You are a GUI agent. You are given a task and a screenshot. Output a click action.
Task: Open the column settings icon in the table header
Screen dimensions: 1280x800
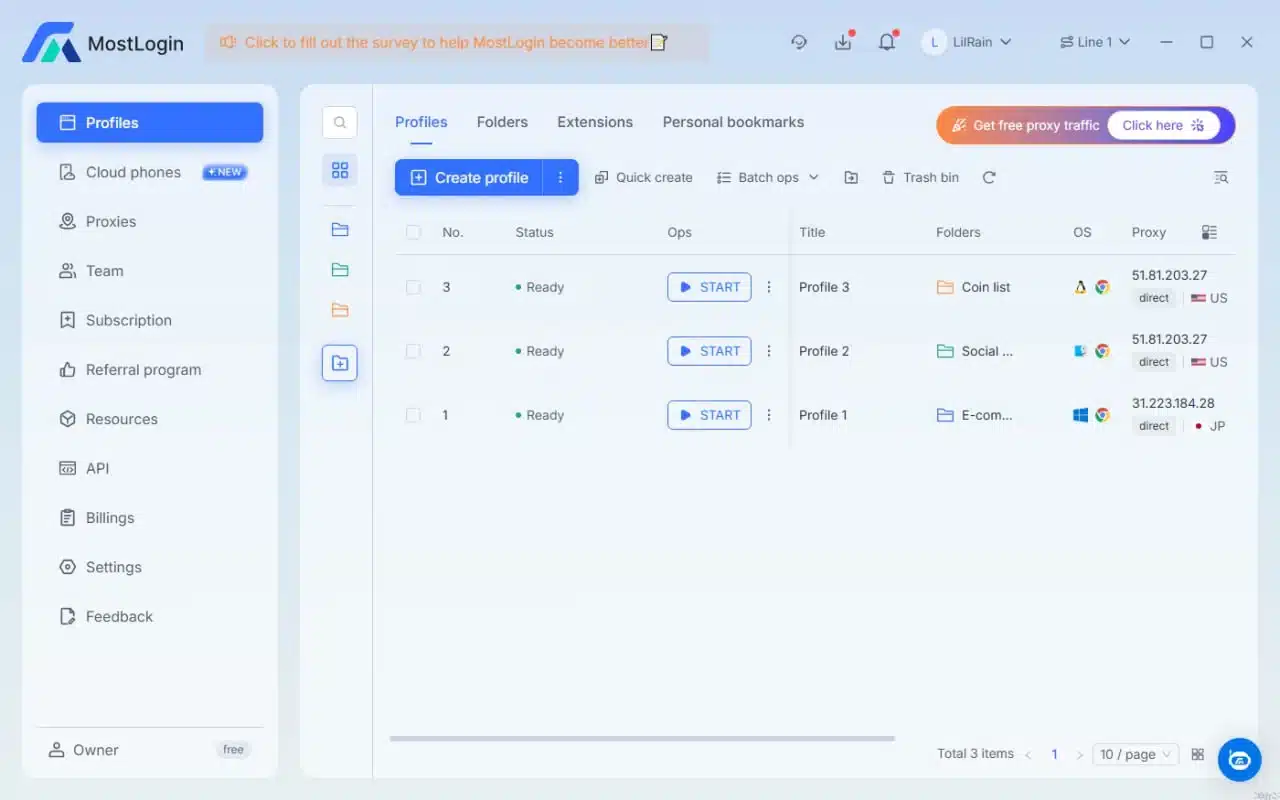pos(1210,231)
